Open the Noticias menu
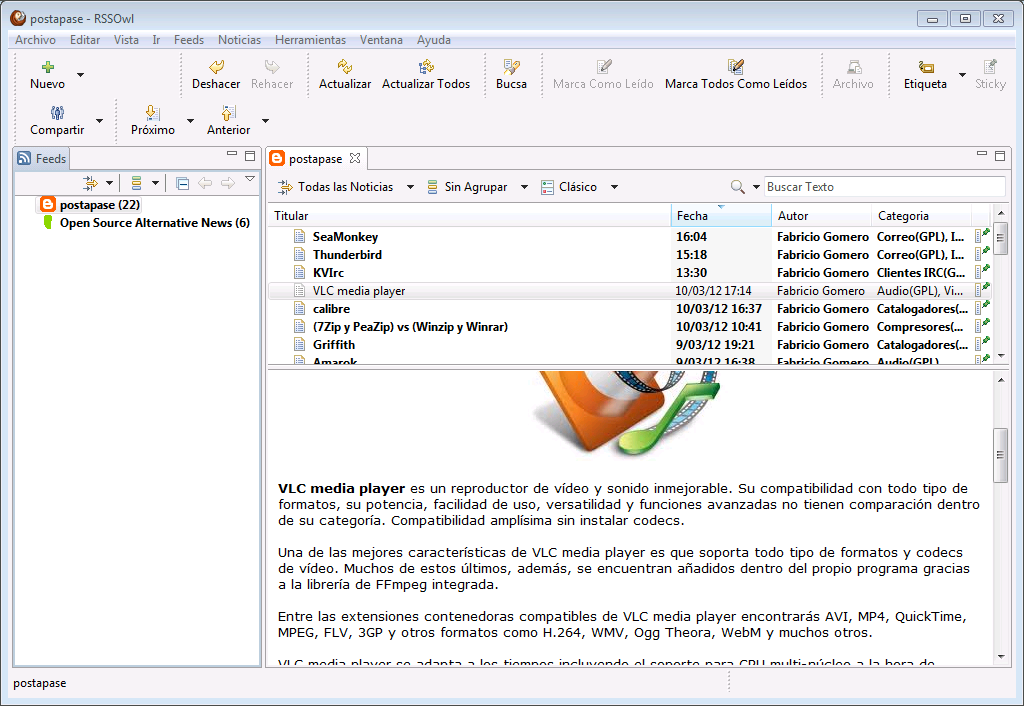This screenshot has width=1024, height=706. coord(239,40)
